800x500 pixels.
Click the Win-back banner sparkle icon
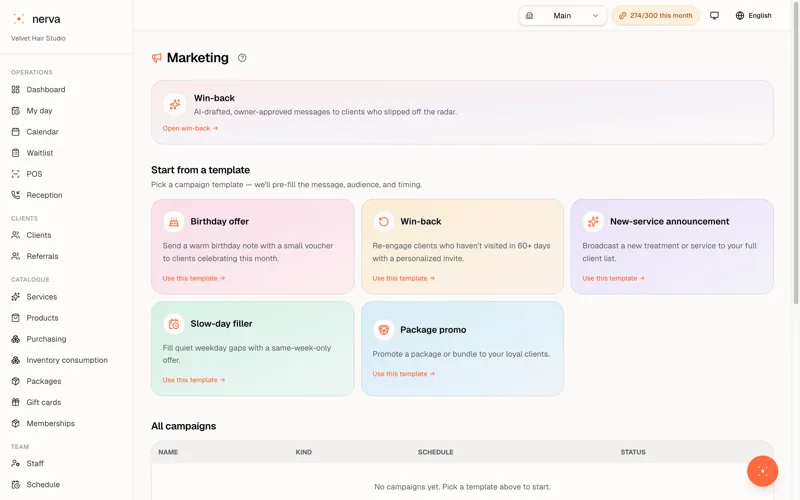[174, 104]
